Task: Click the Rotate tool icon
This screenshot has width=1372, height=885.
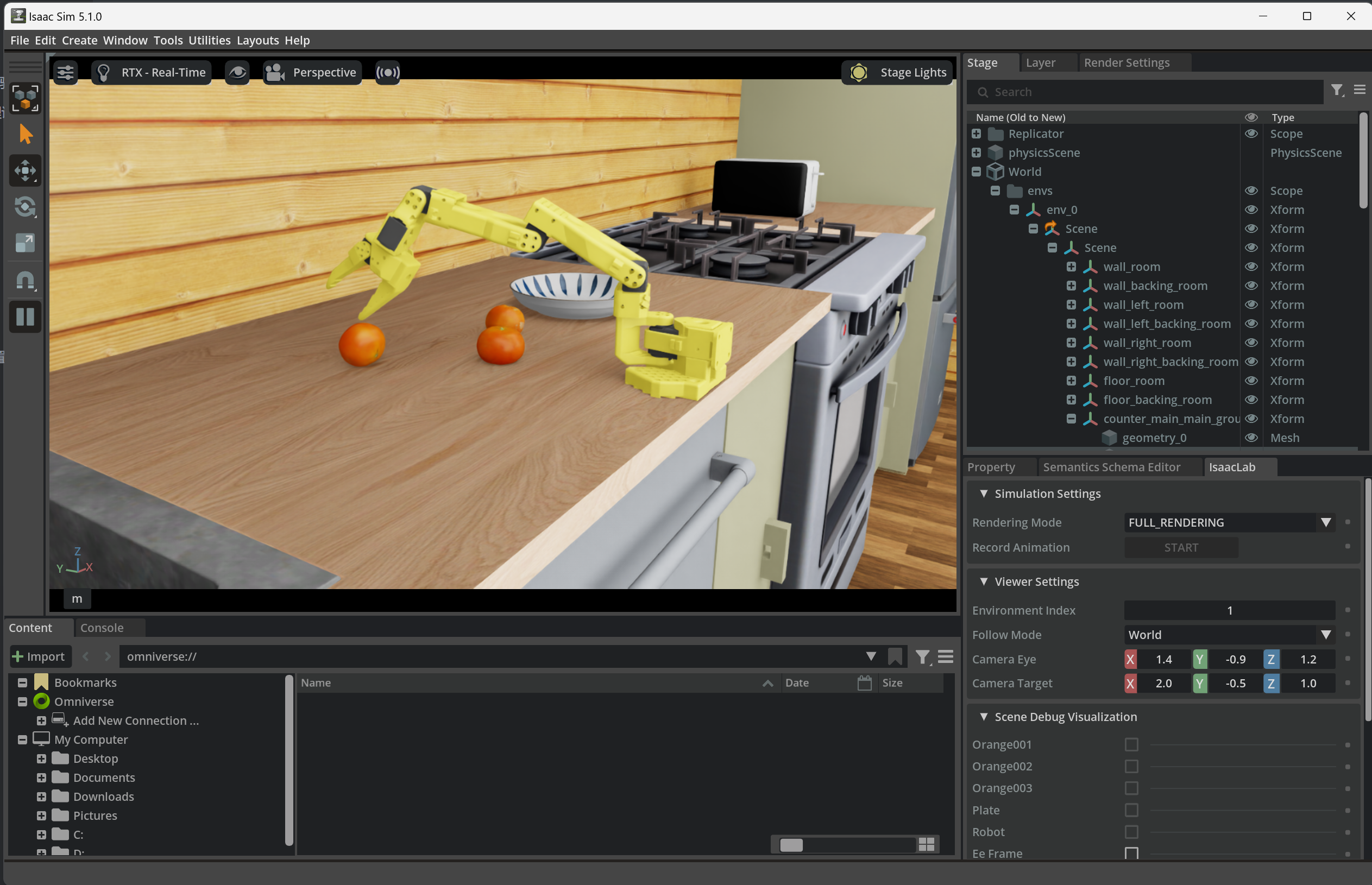Action: [x=26, y=207]
